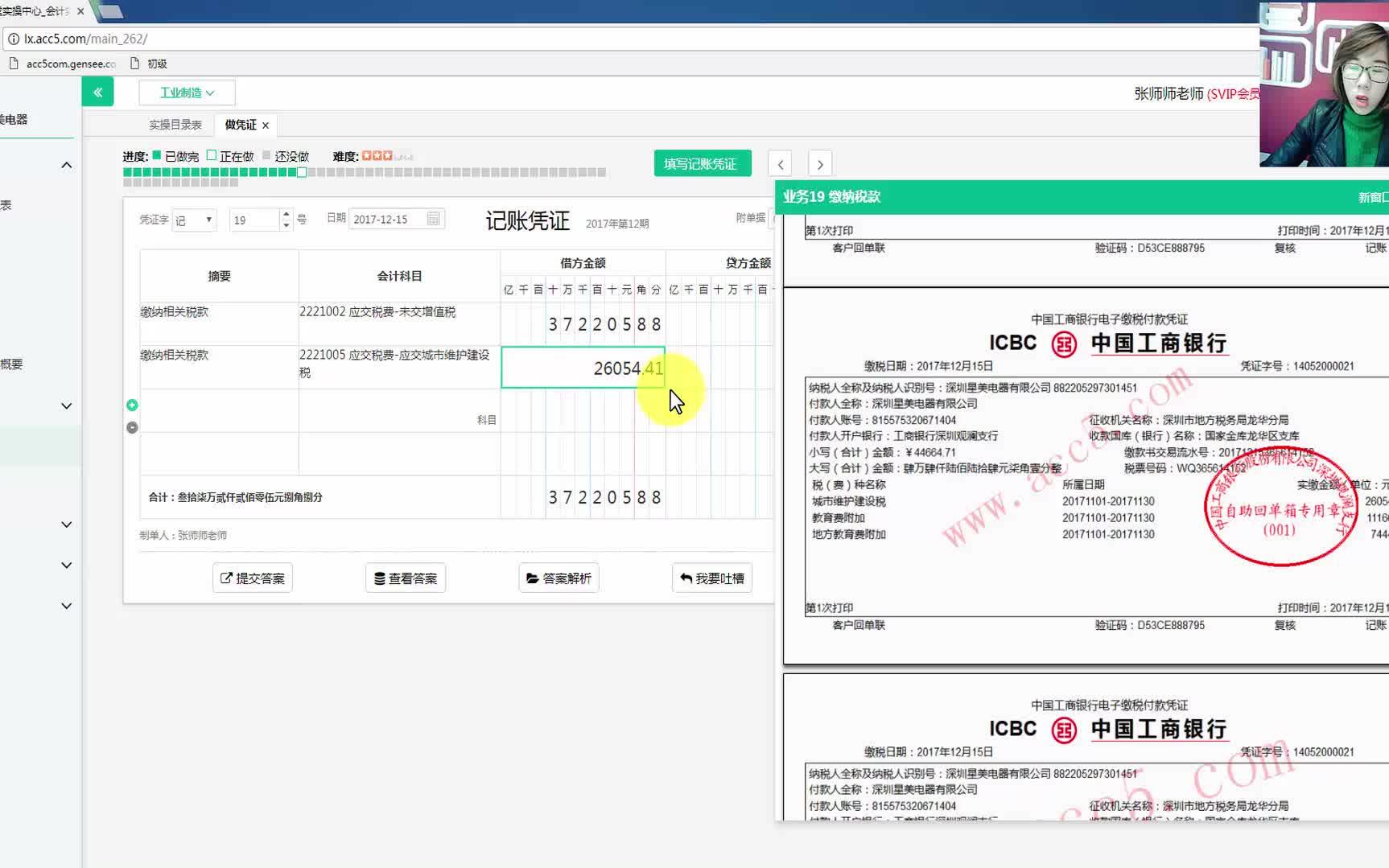Viewport: 1389px width, 868px height.
Task: Open the 工业制造 dropdown at the top
Action: pos(187,92)
